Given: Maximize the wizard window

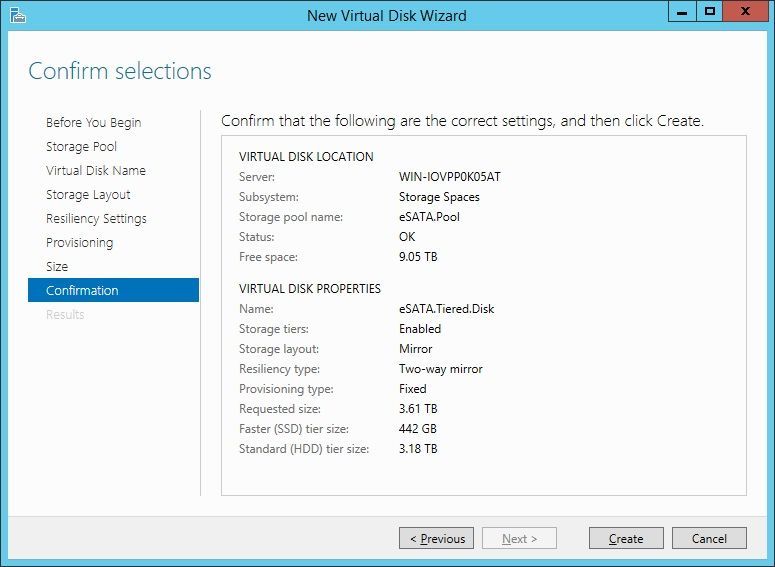Looking at the screenshot, I should click(710, 11).
